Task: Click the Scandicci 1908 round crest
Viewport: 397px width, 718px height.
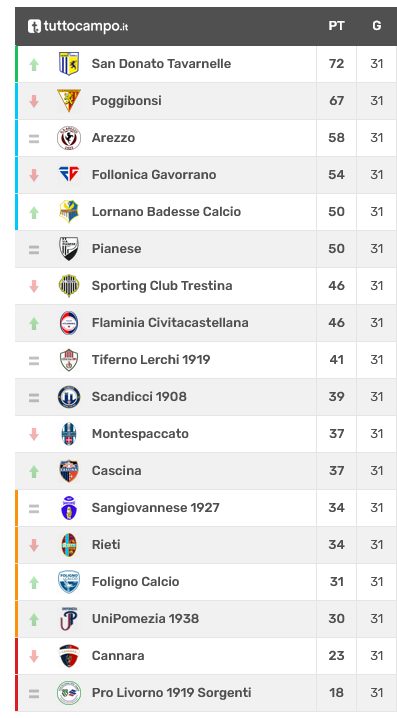Action: click(69, 397)
